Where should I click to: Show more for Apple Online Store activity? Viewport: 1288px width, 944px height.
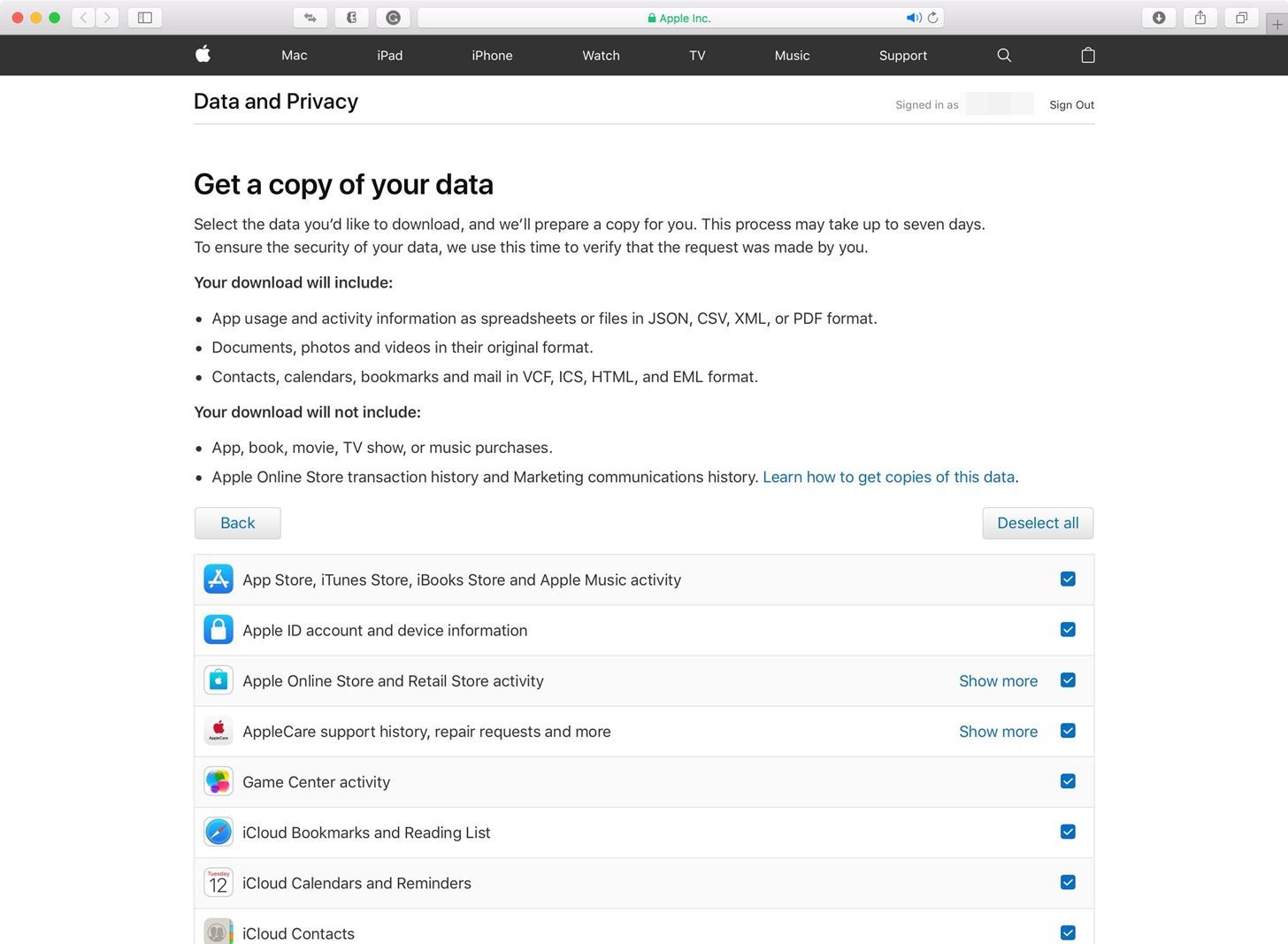click(998, 680)
